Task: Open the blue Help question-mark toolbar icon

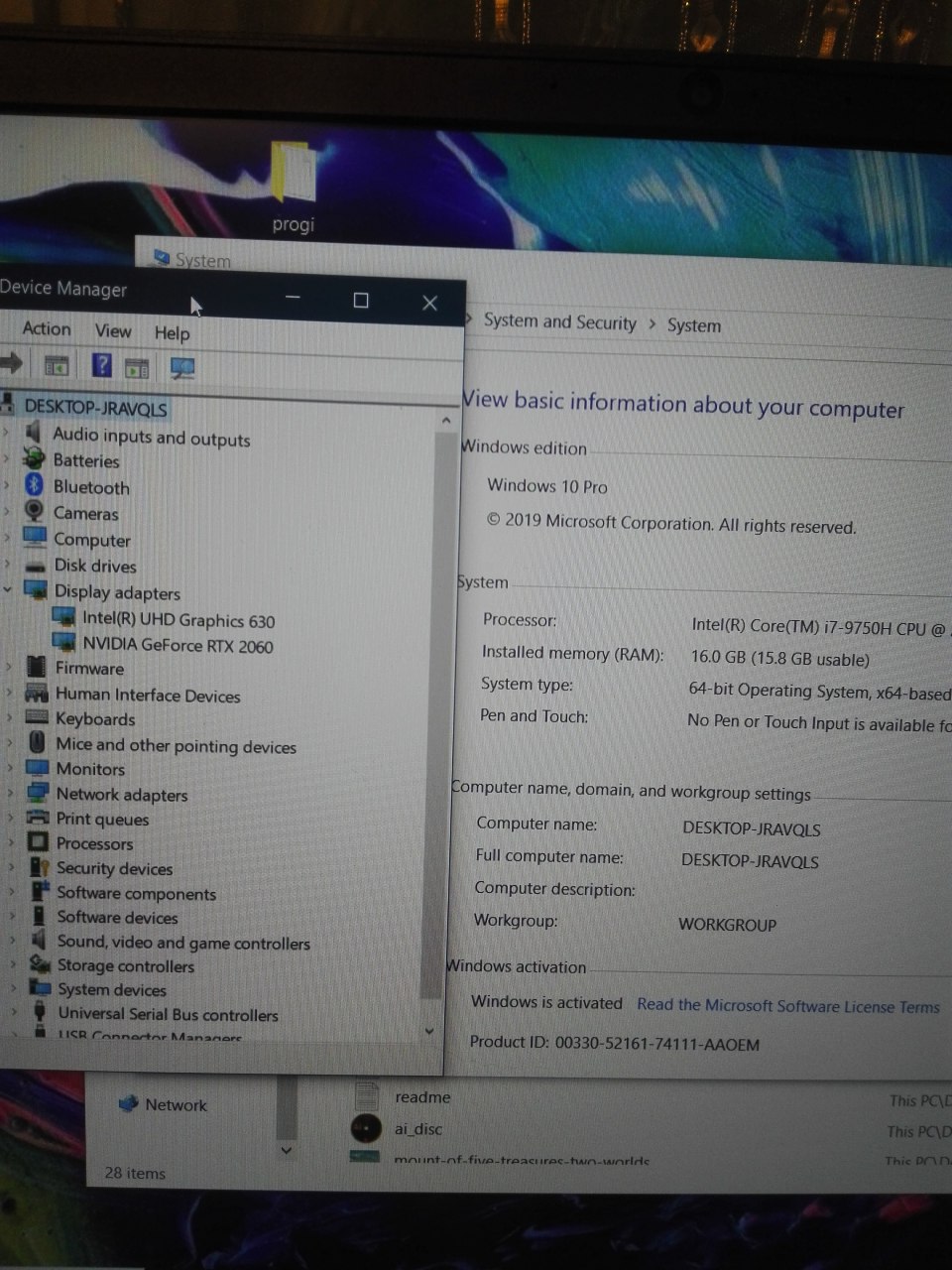Action: point(101,365)
